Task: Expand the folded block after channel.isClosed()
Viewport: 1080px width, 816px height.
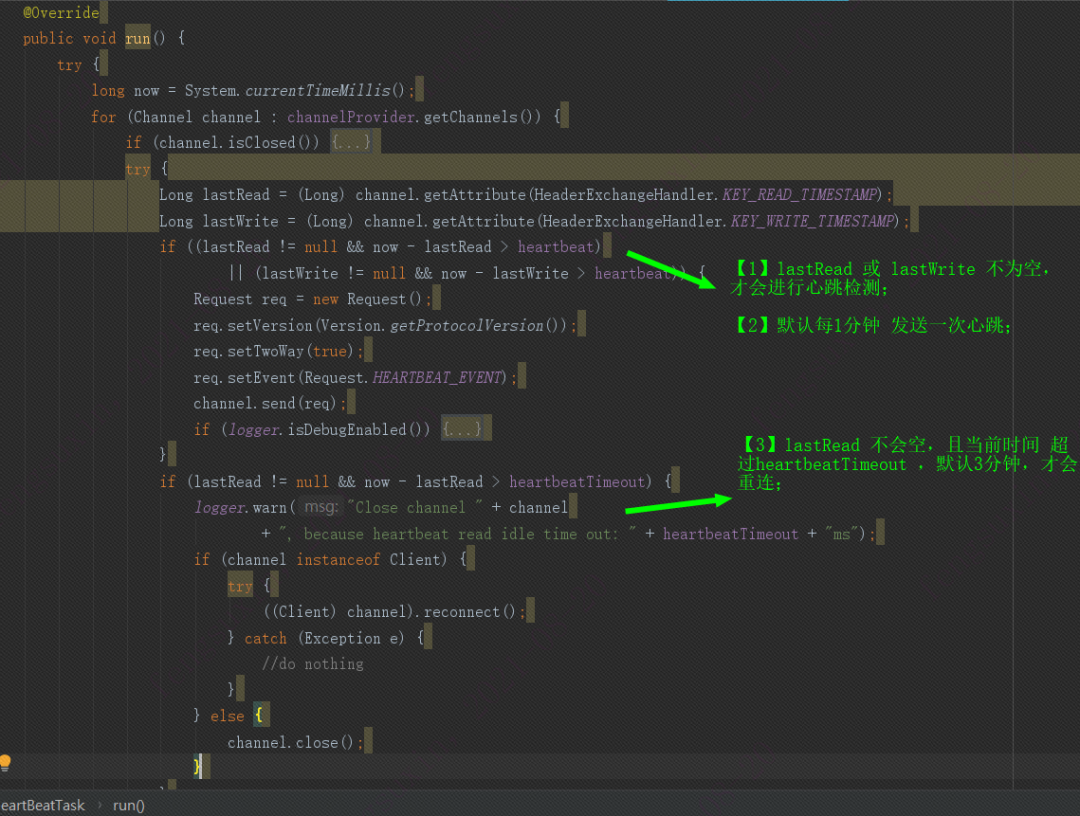Action: 351,143
